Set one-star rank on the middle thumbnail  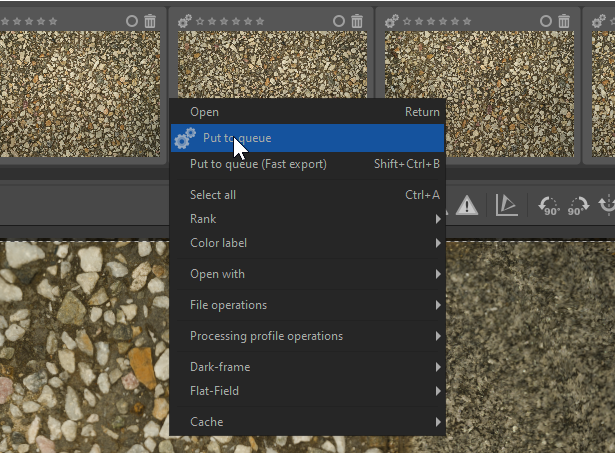(x=212, y=21)
